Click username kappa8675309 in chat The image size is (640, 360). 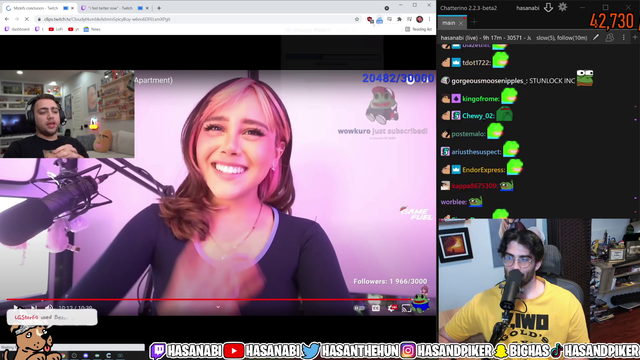tap(475, 186)
